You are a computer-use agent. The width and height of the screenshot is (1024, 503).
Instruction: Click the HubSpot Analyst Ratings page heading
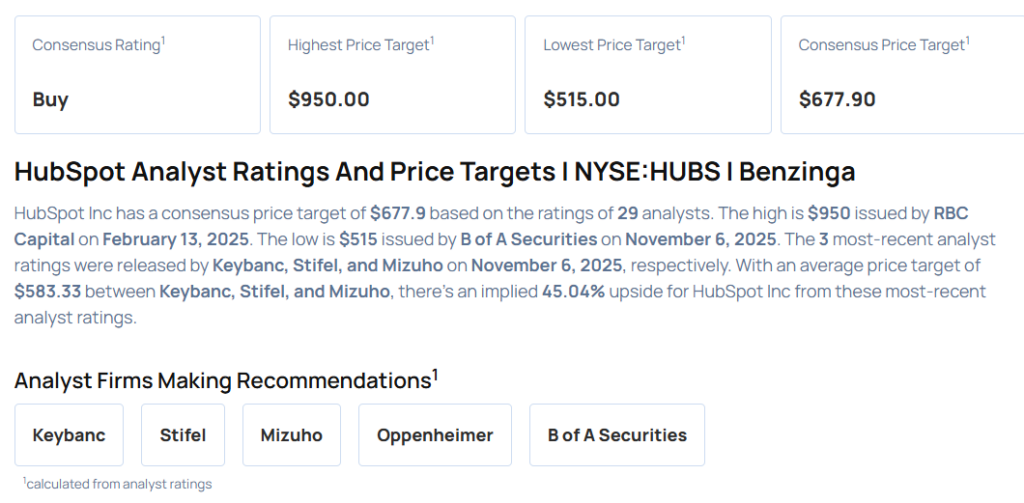tap(435, 172)
